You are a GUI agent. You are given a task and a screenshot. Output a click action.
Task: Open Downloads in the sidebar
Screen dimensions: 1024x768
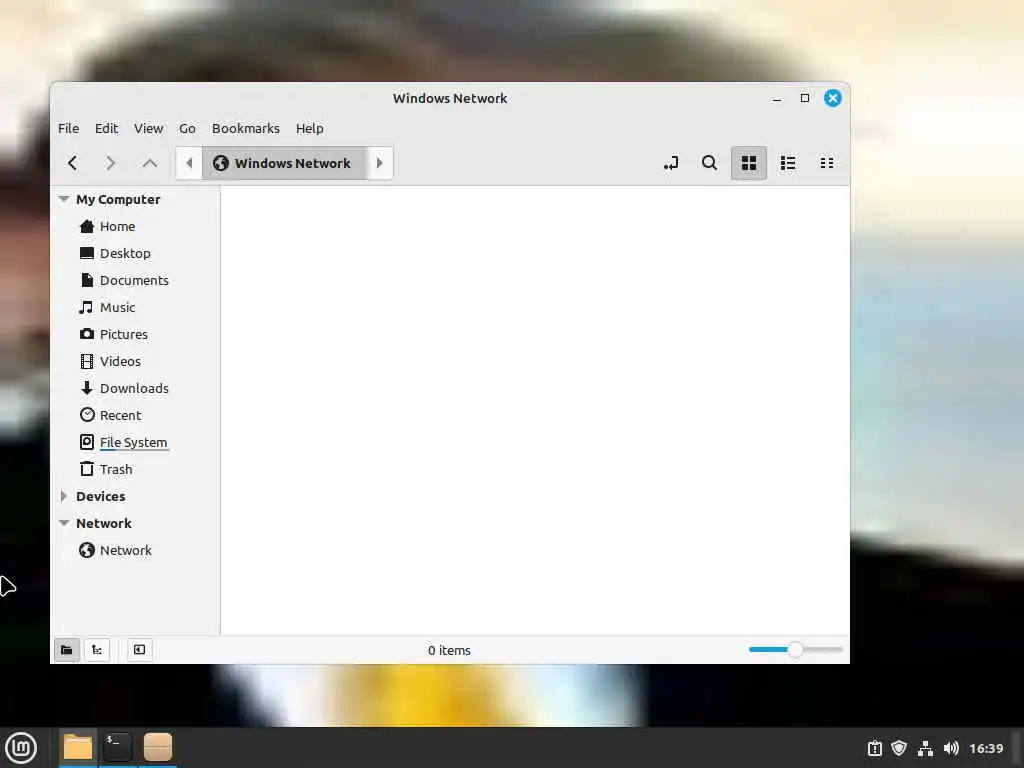[135, 388]
